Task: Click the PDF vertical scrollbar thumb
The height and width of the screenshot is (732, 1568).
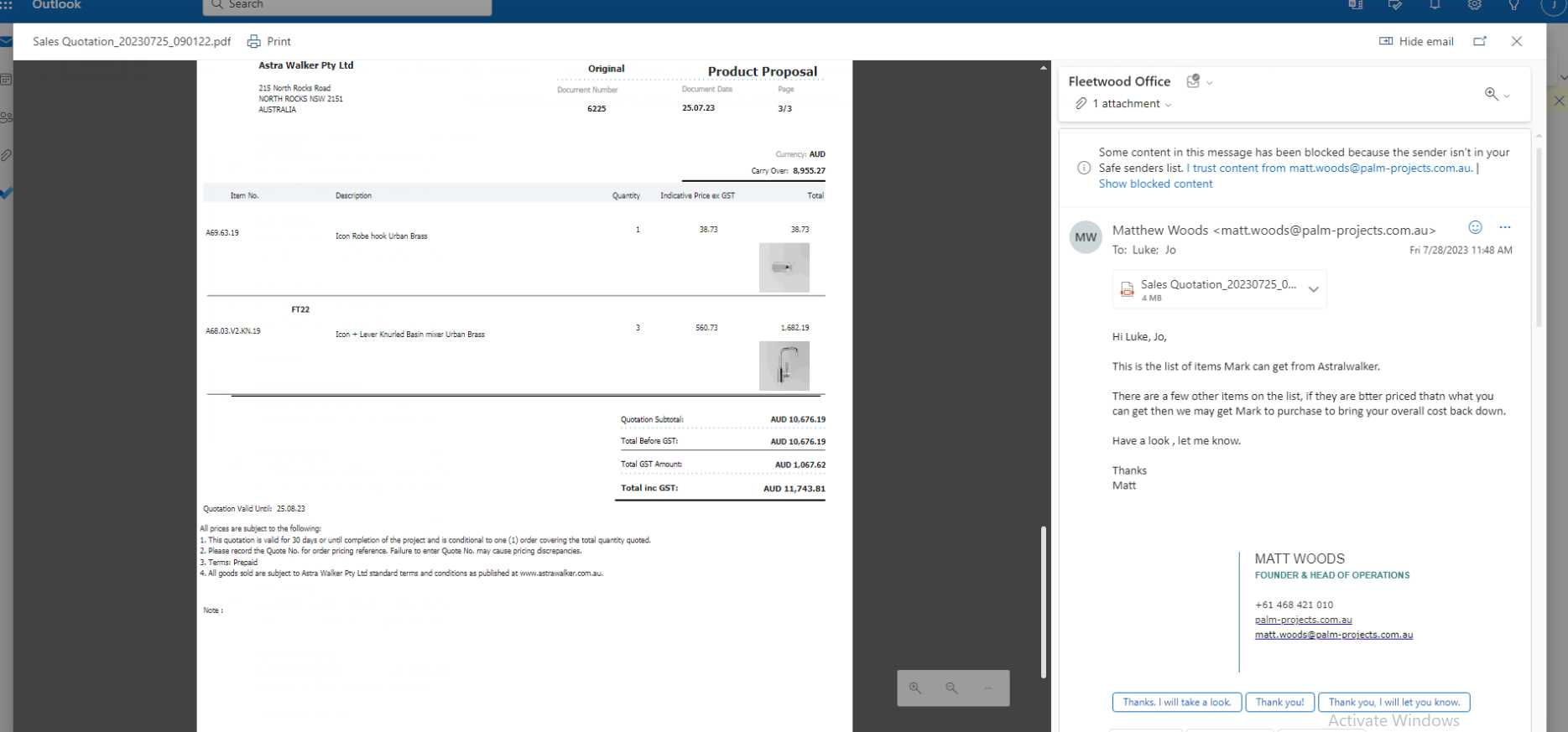Action: click(x=1044, y=601)
